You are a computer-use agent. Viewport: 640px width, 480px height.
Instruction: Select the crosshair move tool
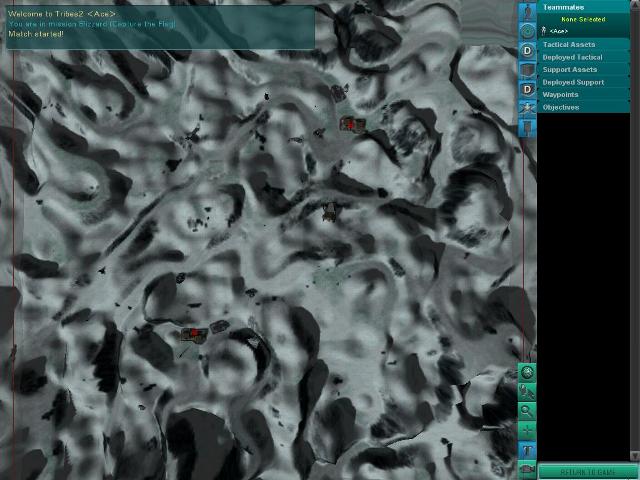coord(527,431)
